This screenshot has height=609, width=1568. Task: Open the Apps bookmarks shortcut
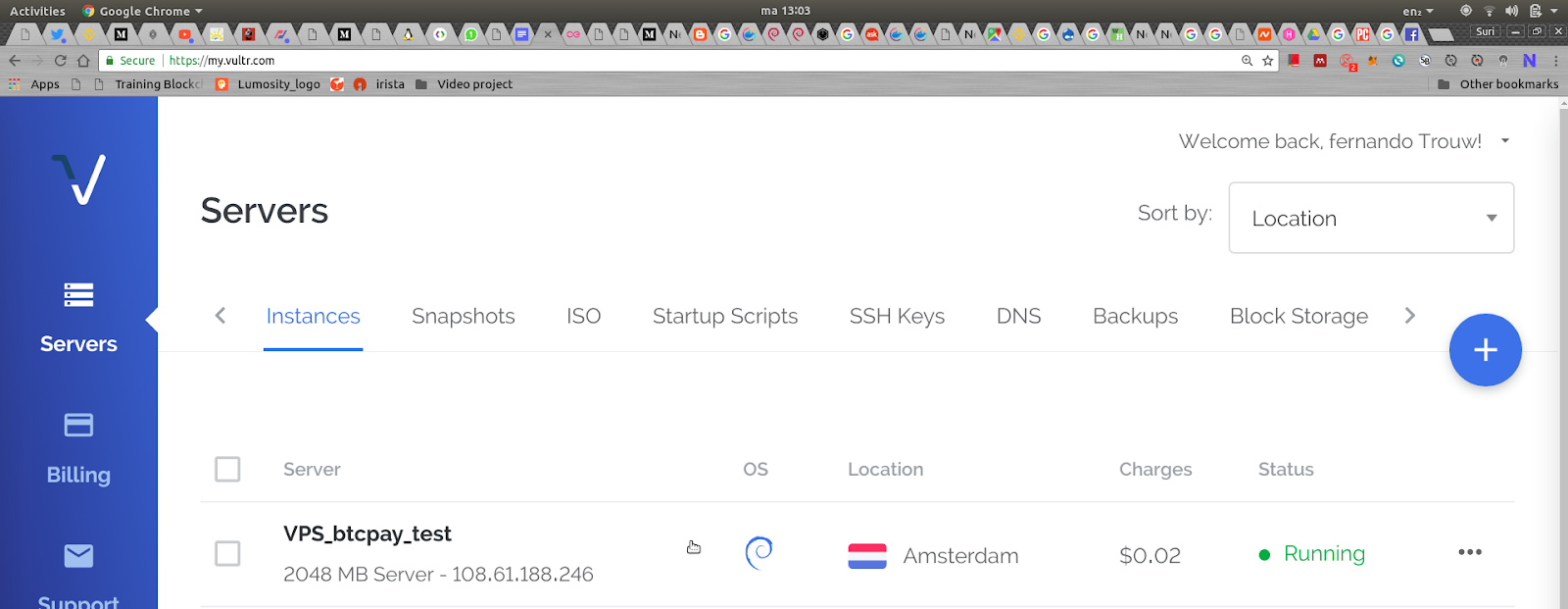[x=34, y=84]
